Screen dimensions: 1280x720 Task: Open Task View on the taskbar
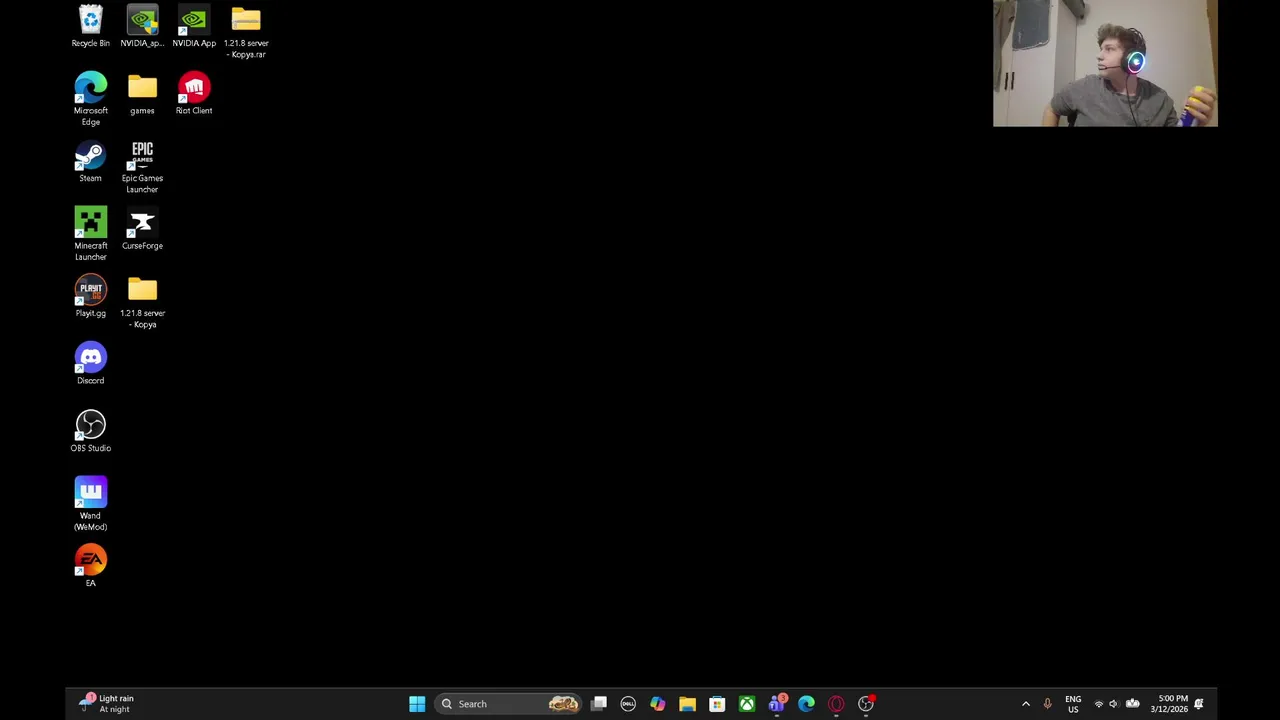coord(599,704)
